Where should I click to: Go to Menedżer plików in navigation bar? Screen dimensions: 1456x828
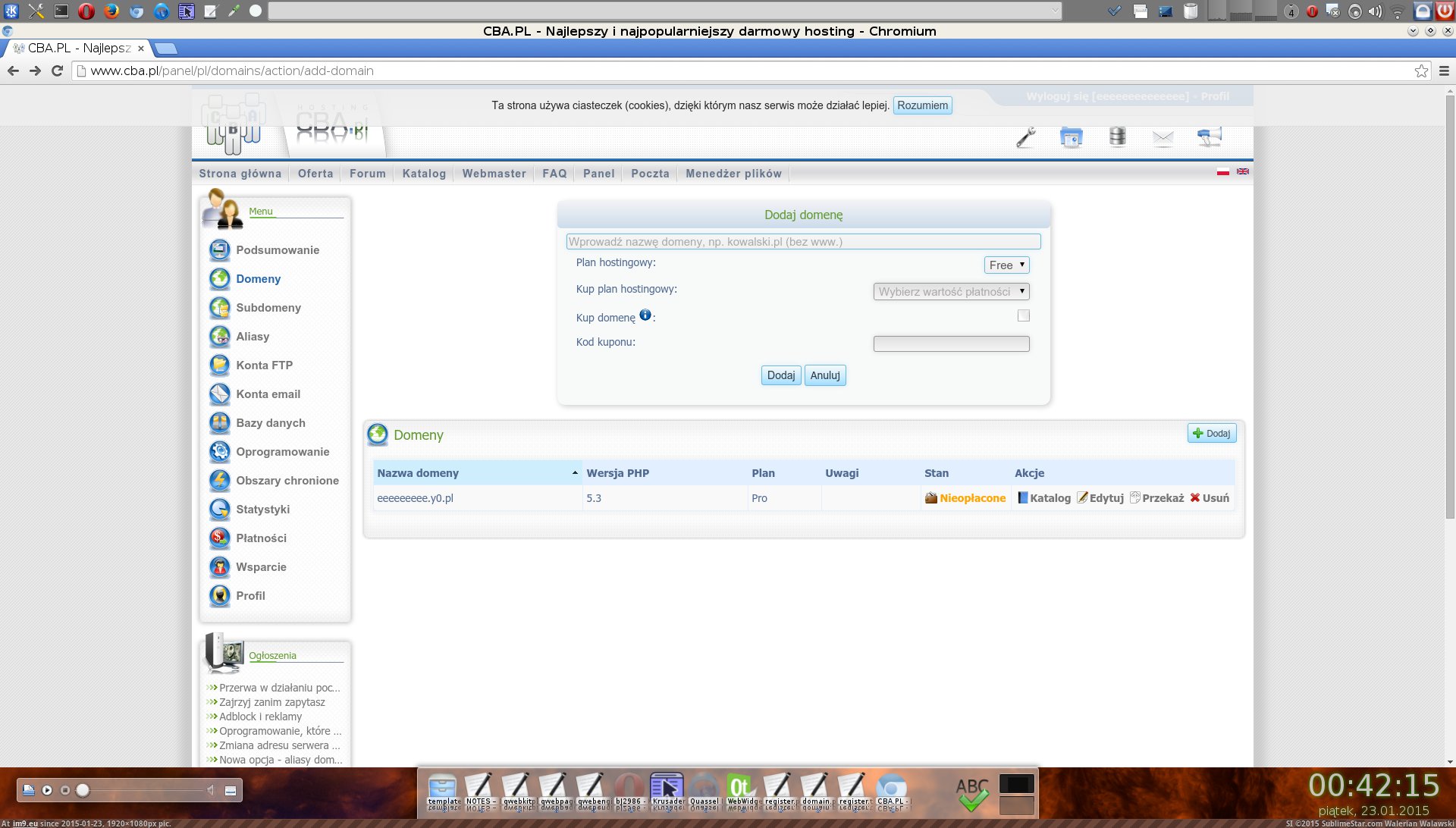click(733, 174)
